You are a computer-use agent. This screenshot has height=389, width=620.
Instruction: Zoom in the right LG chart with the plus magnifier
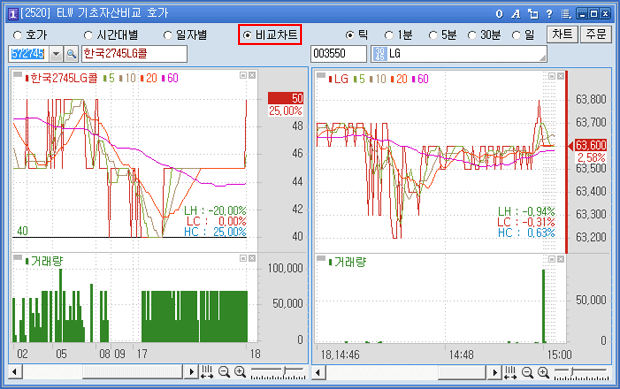coord(544,372)
